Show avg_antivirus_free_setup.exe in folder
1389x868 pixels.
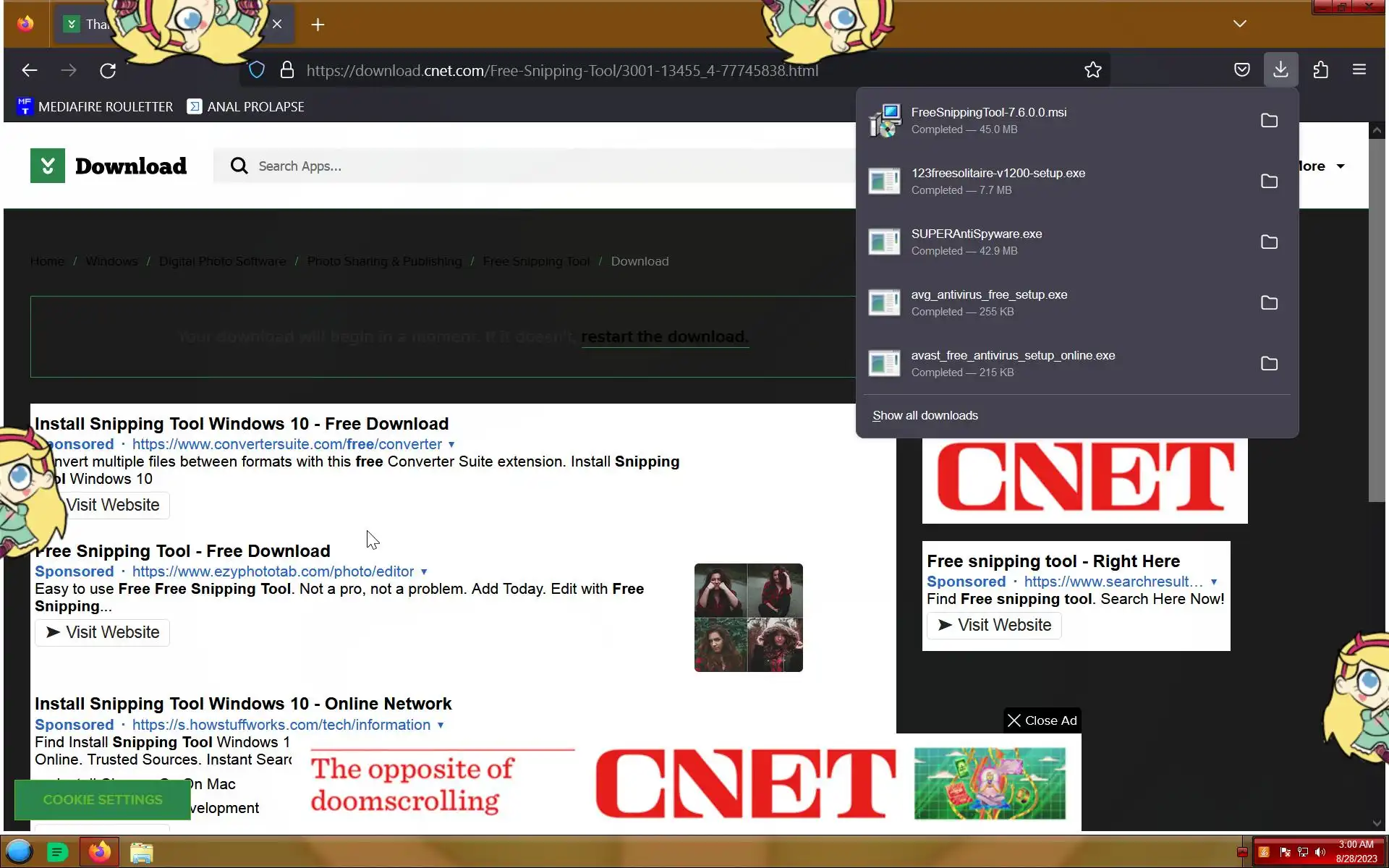[1269, 303]
